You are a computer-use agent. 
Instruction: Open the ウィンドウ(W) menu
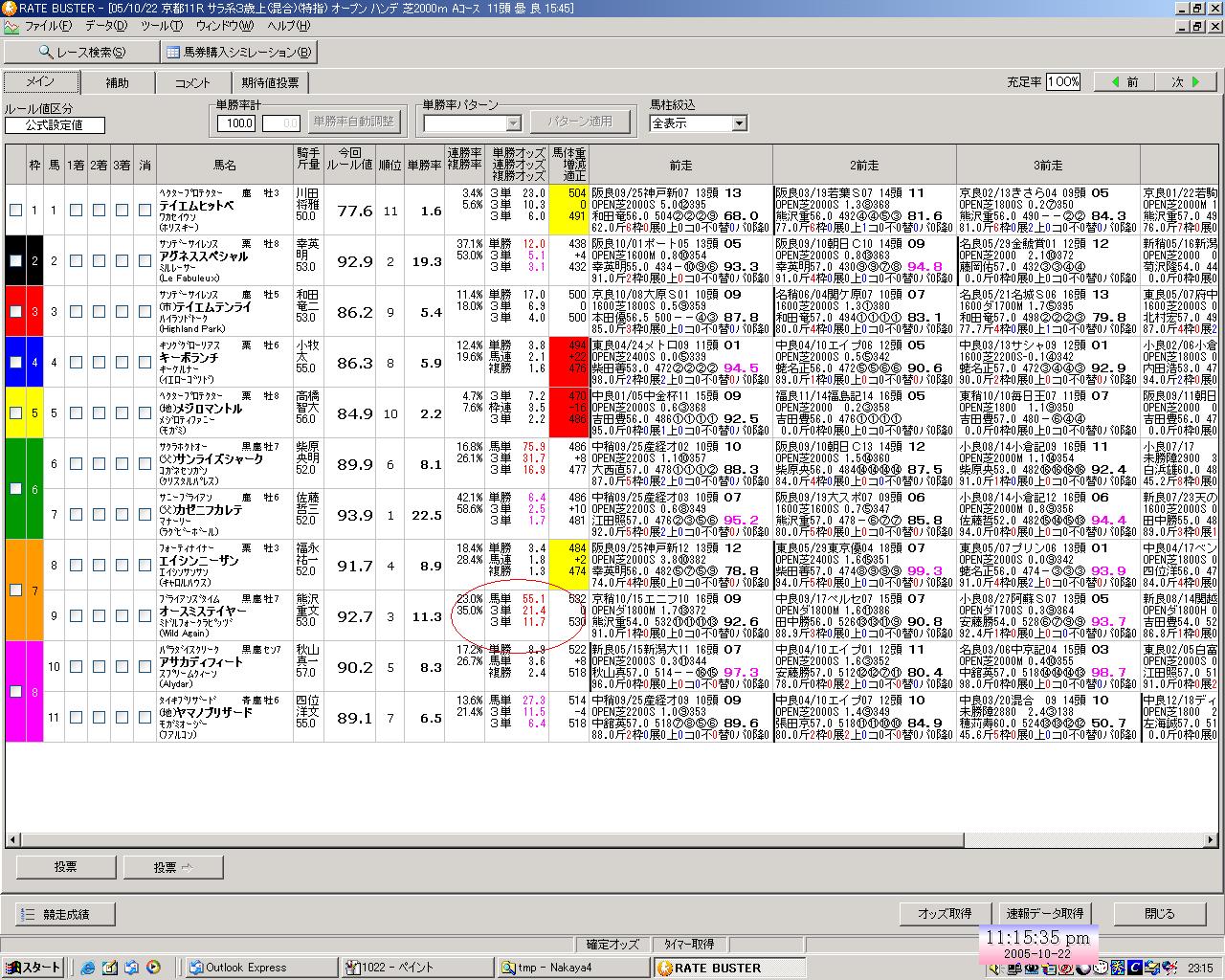[x=225, y=26]
